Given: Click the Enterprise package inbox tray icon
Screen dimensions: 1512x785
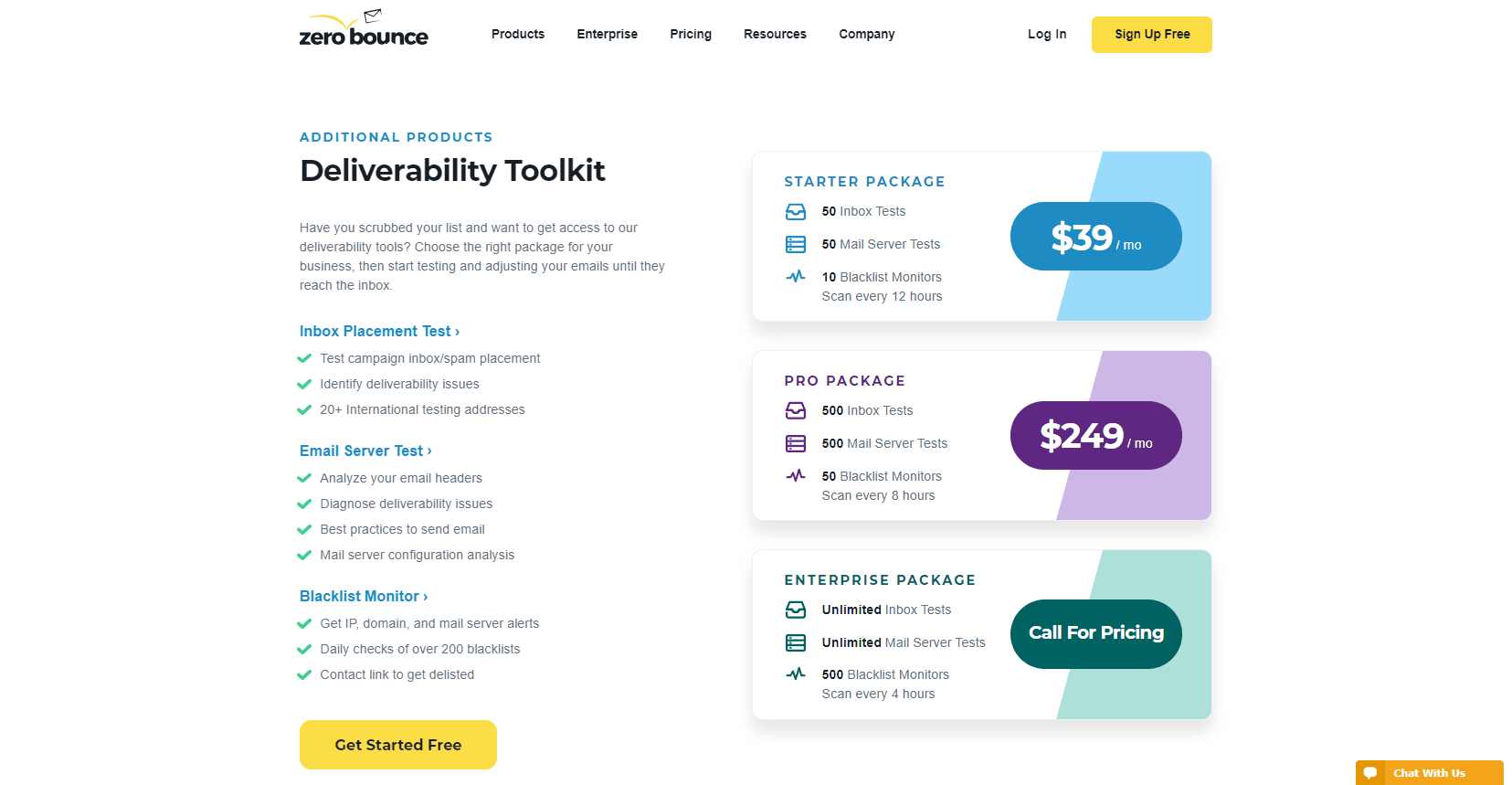Looking at the screenshot, I should coord(796,610).
